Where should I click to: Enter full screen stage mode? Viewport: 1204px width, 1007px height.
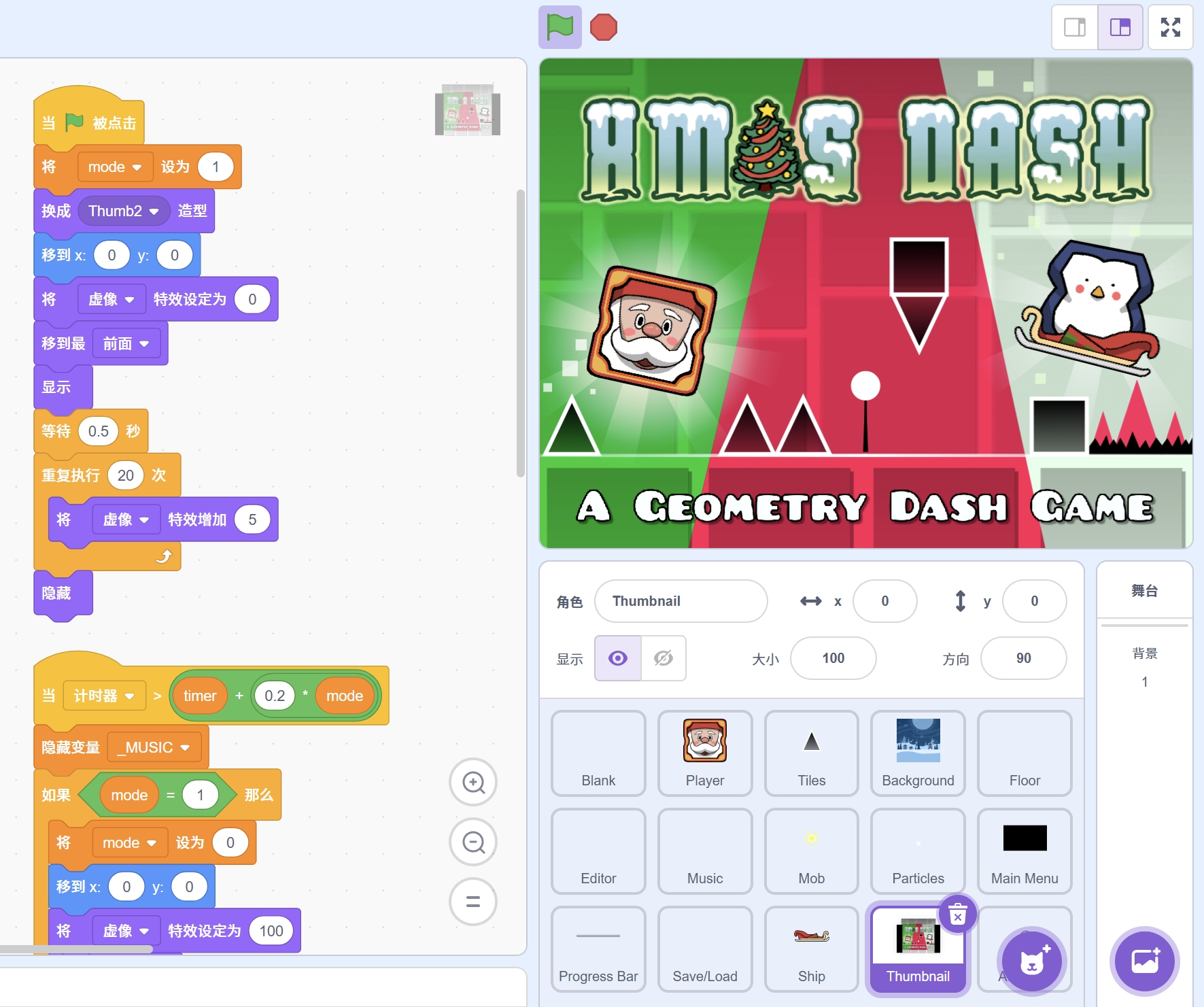pos(1170,27)
